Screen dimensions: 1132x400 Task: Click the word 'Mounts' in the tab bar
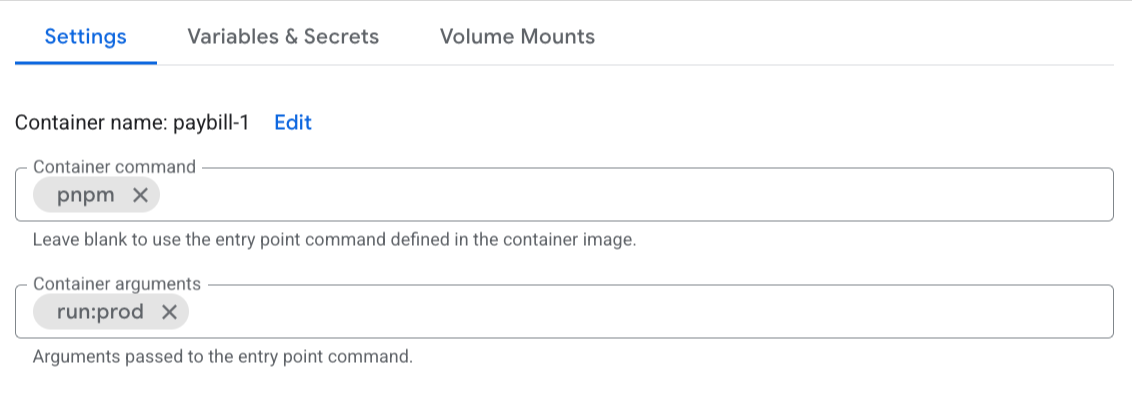pyautogui.click(x=560, y=37)
